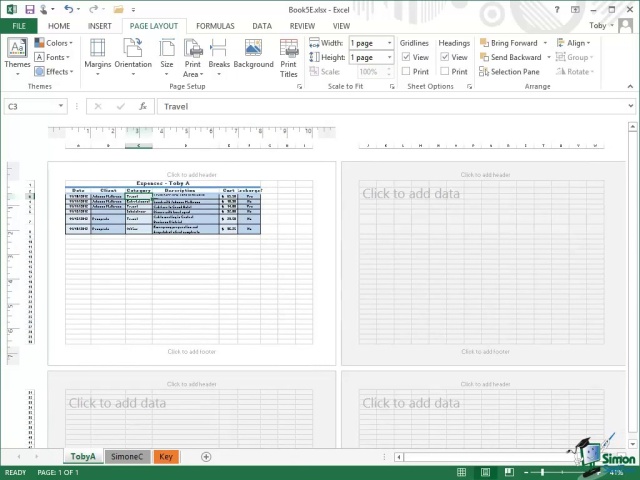
Task: Switch to the HOME tab
Action: pos(59,26)
